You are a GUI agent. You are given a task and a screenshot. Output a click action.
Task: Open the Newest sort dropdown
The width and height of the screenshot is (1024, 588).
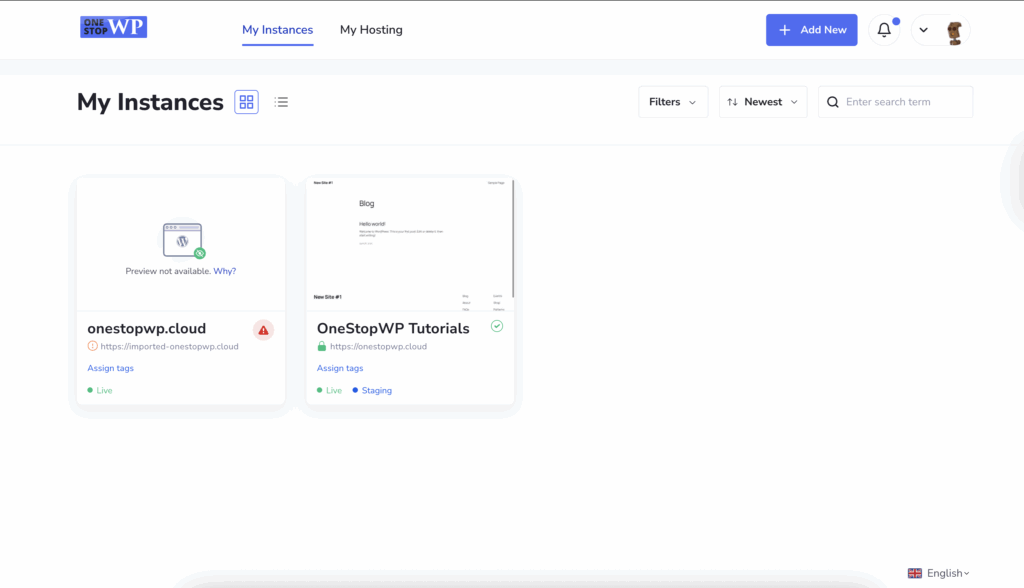click(x=763, y=102)
